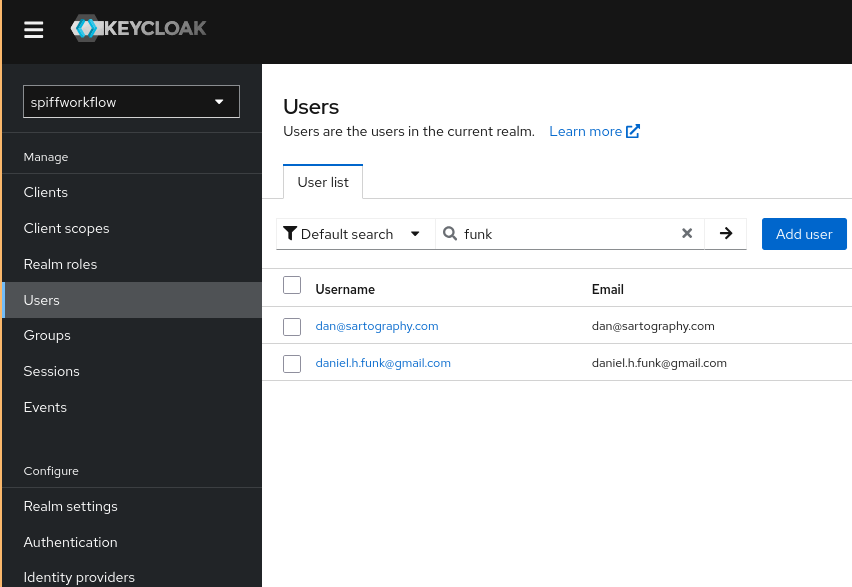
Task: Open Sessions in the sidebar
Action: [132, 371]
